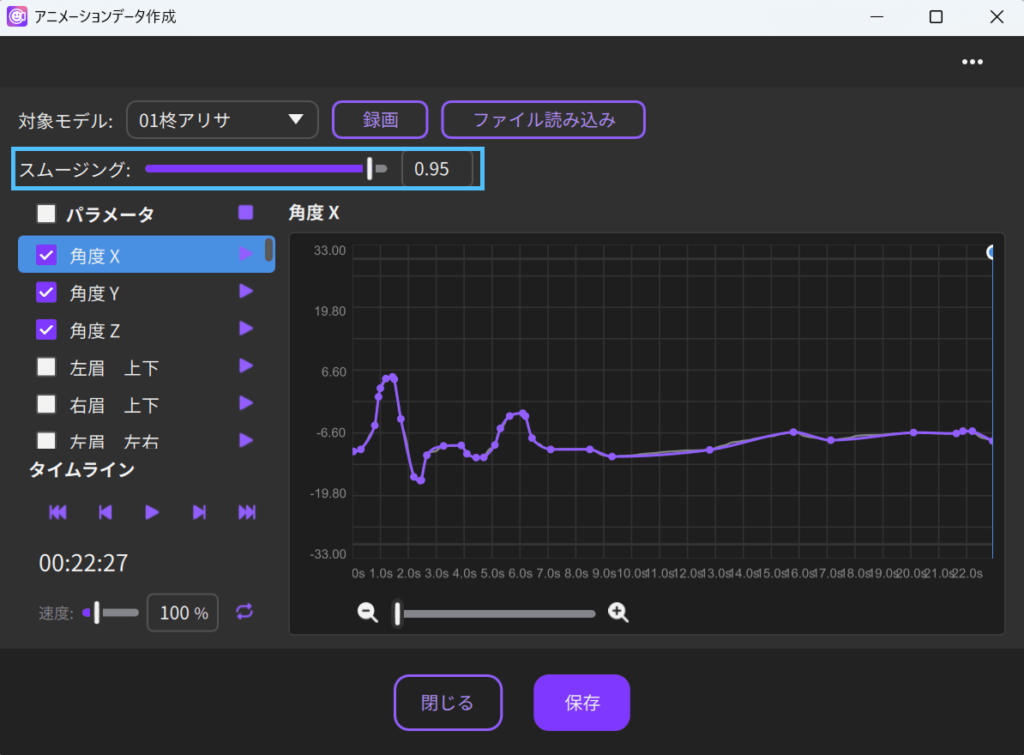Viewport: 1024px width, 755px height.
Task: Click the スムージング slider handle
Action: tap(370, 169)
